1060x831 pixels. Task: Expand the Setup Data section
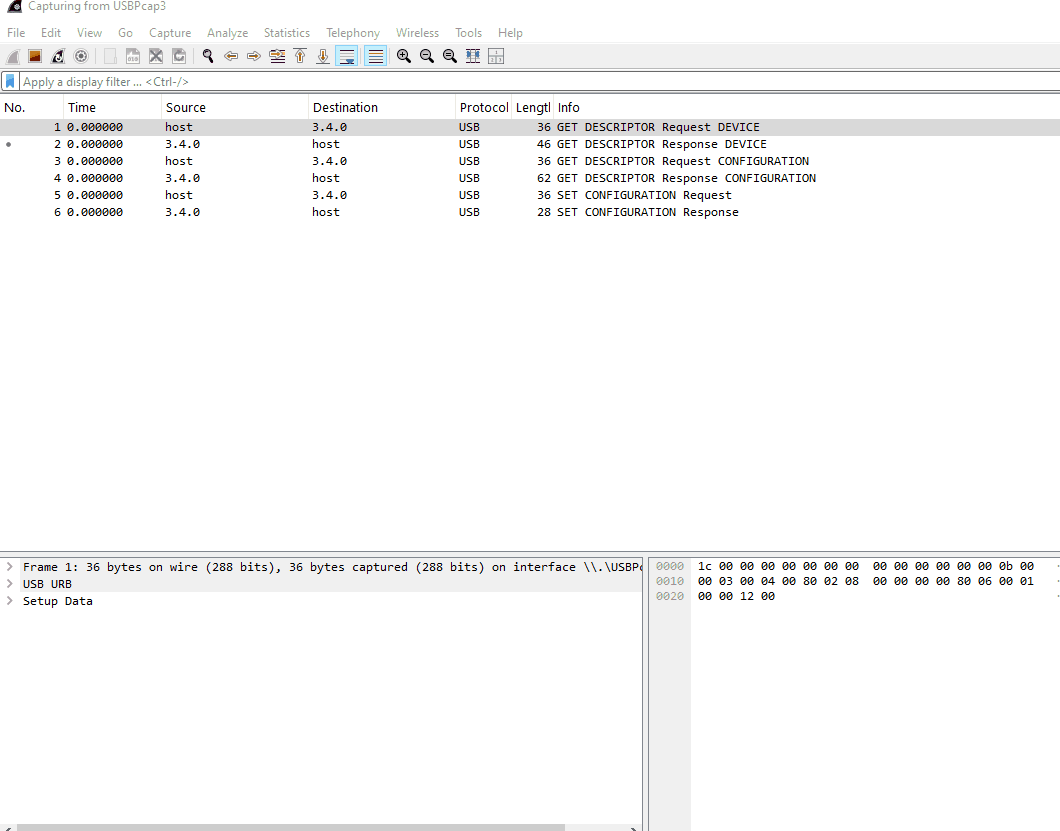tap(9, 600)
